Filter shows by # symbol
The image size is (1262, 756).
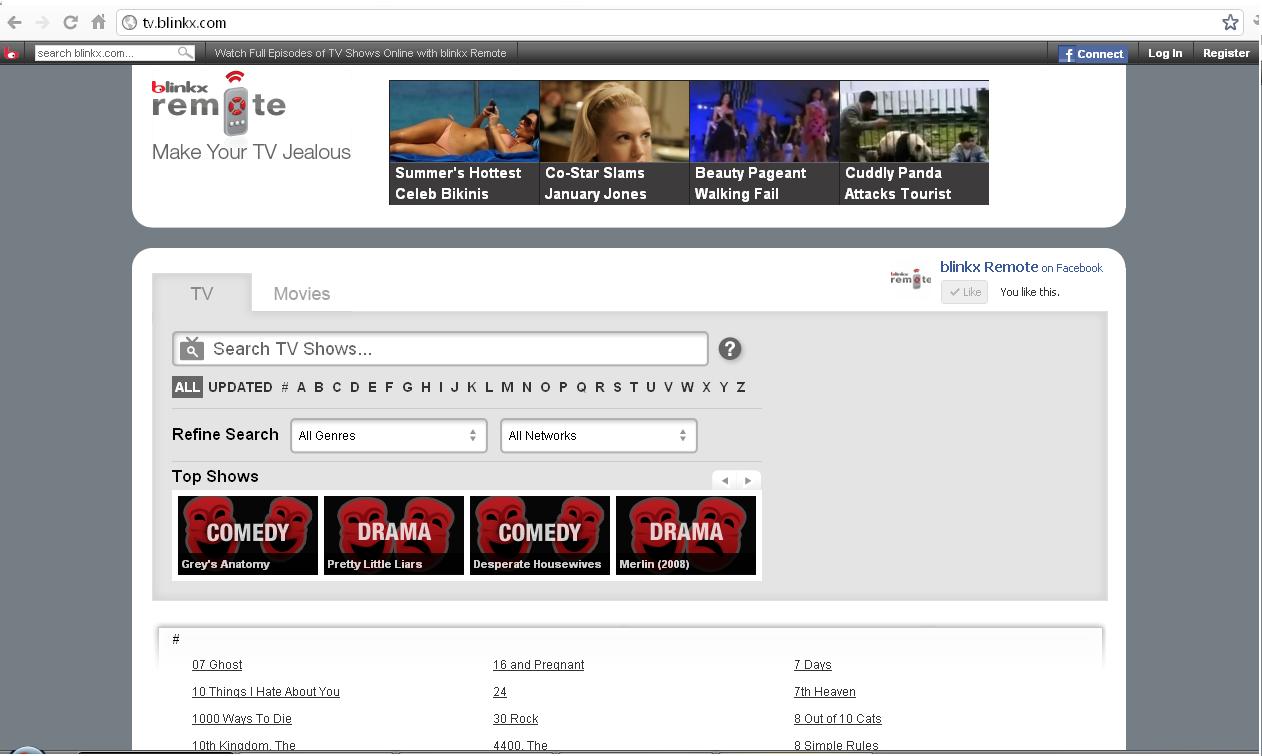point(285,387)
